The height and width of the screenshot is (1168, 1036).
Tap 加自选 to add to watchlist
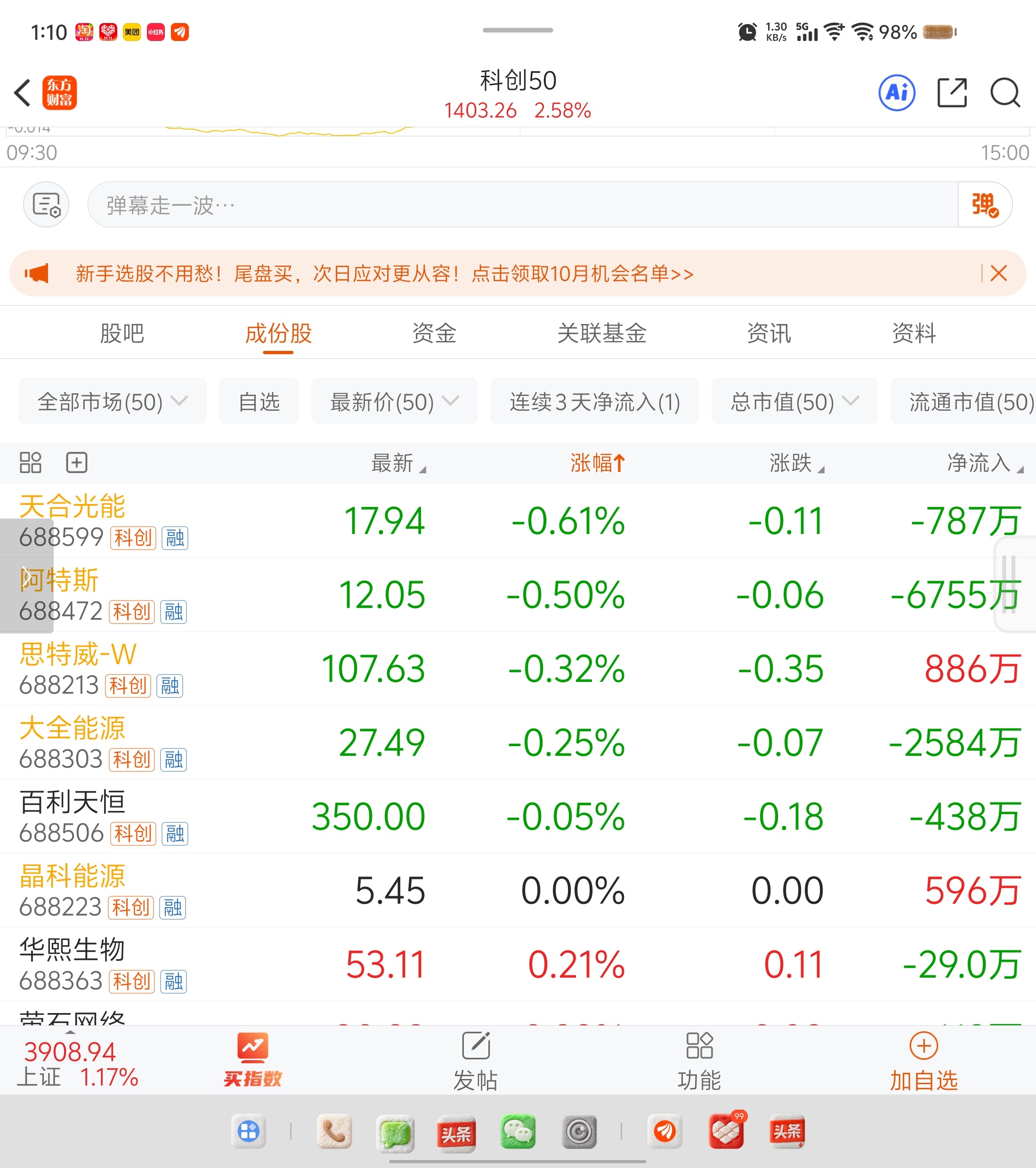coord(923,1063)
